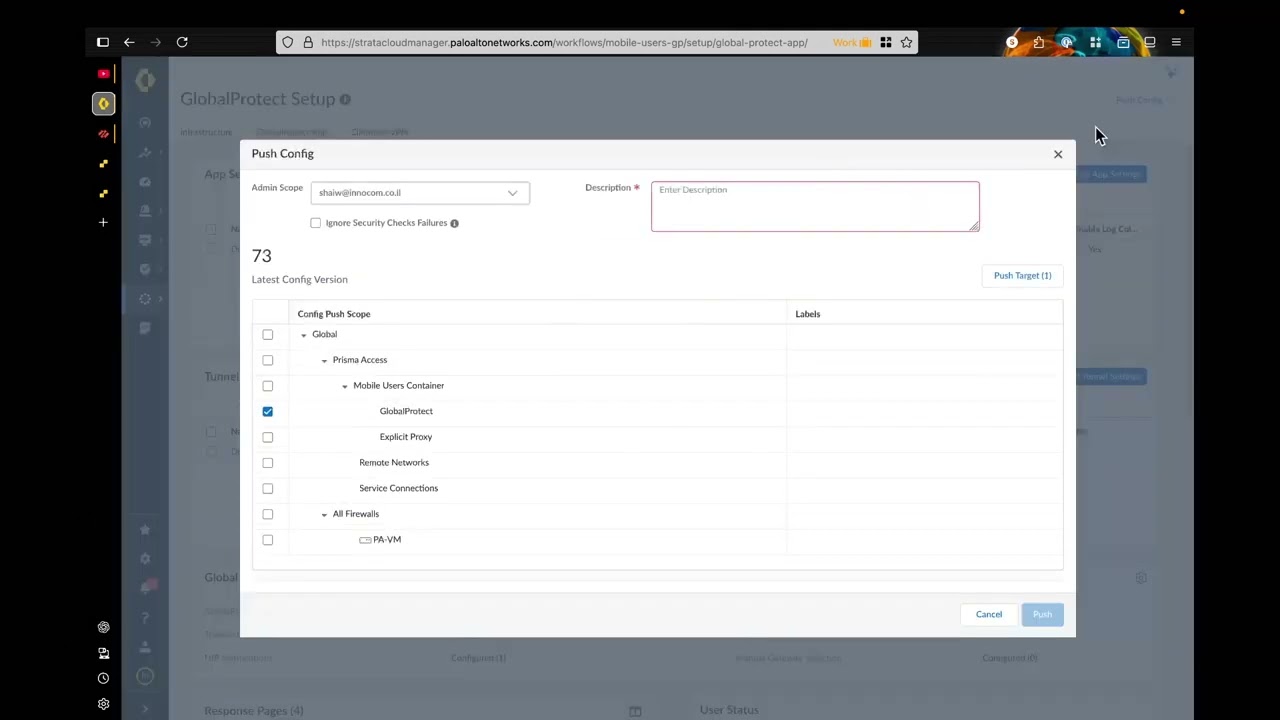Image resolution: width=1280 pixels, height=720 pixels.
Task: Click the Latest Config Version label
Action: (x=300, y=280)
